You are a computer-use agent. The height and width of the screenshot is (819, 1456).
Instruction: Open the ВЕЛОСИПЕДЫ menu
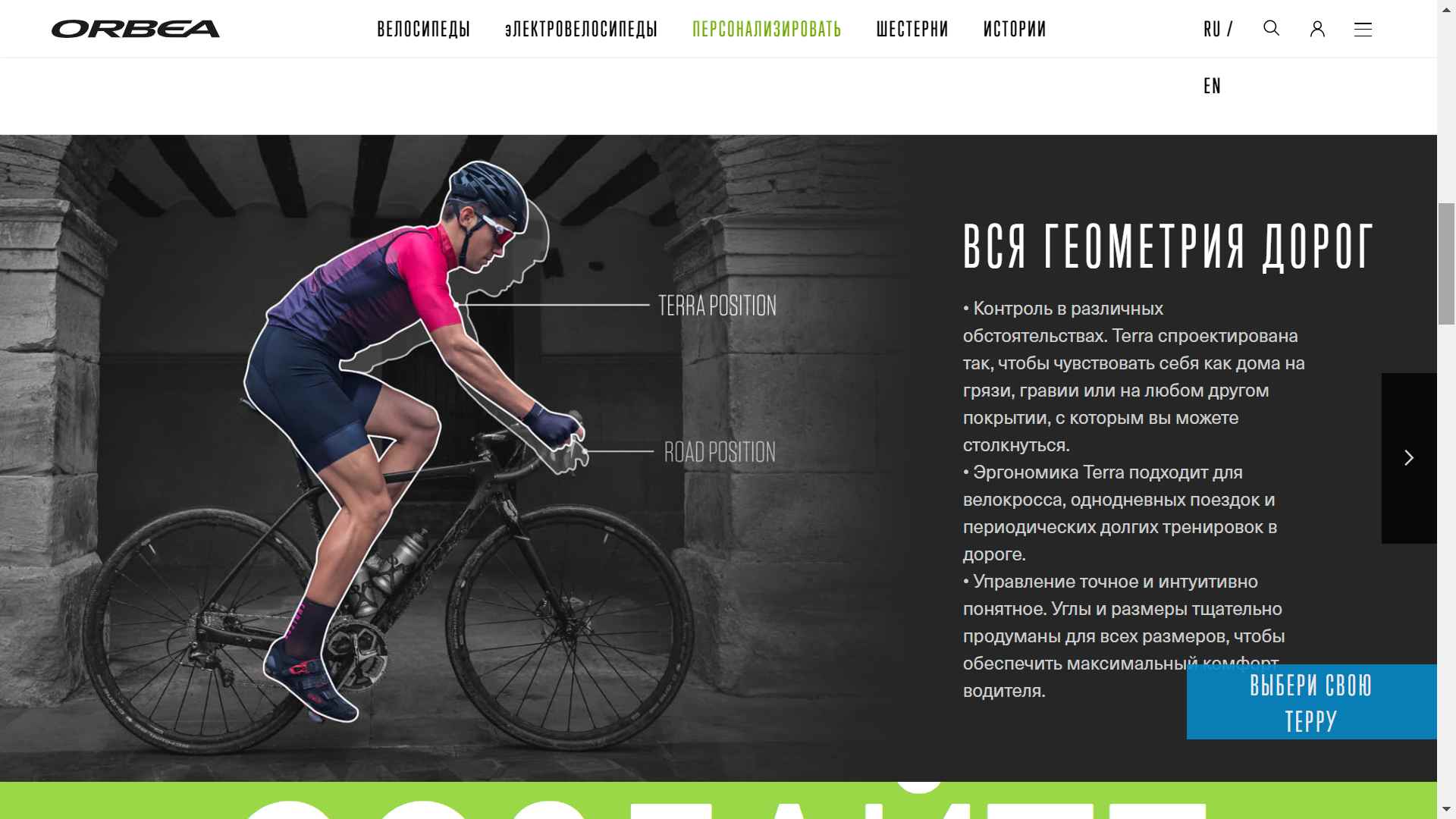coord(423,30)
